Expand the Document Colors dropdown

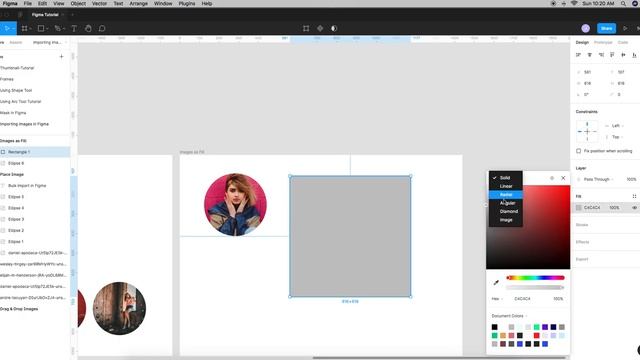(x=509, y=316)
